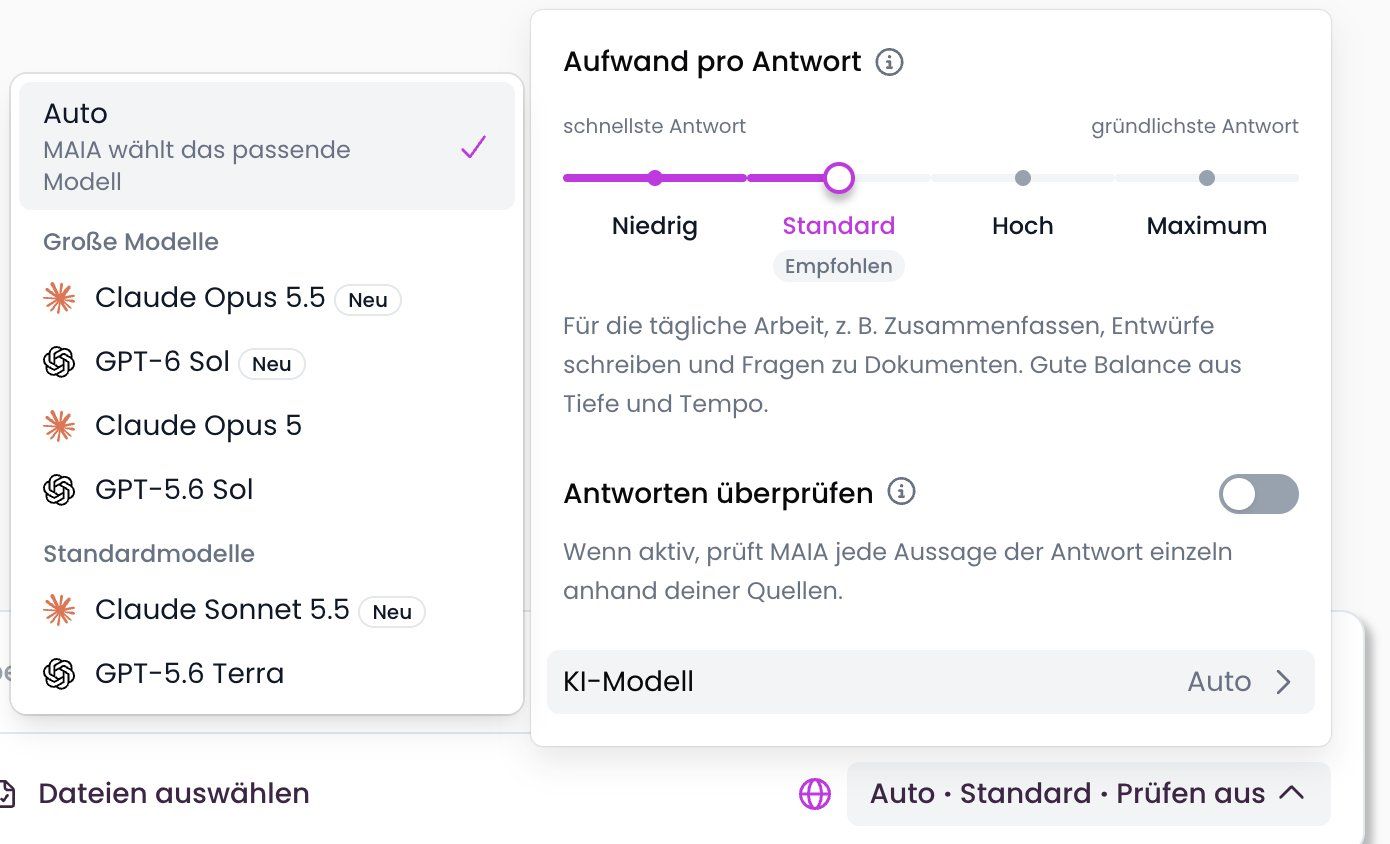Toggle the Antworten überprüfen switch
Screen dimensions: 1390x844
point(1259,494)
